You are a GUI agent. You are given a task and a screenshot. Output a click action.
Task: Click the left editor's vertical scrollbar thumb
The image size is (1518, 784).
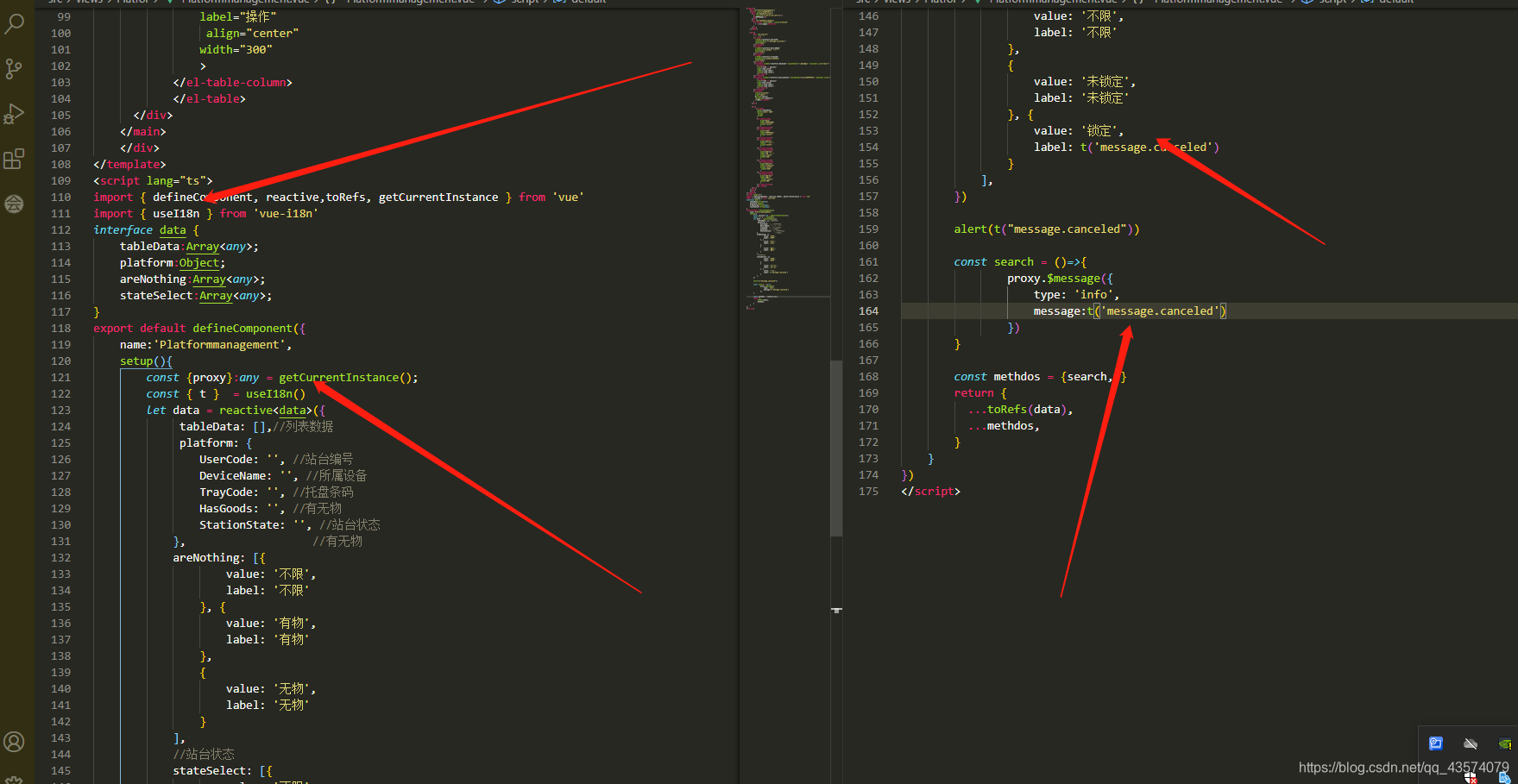835,448
